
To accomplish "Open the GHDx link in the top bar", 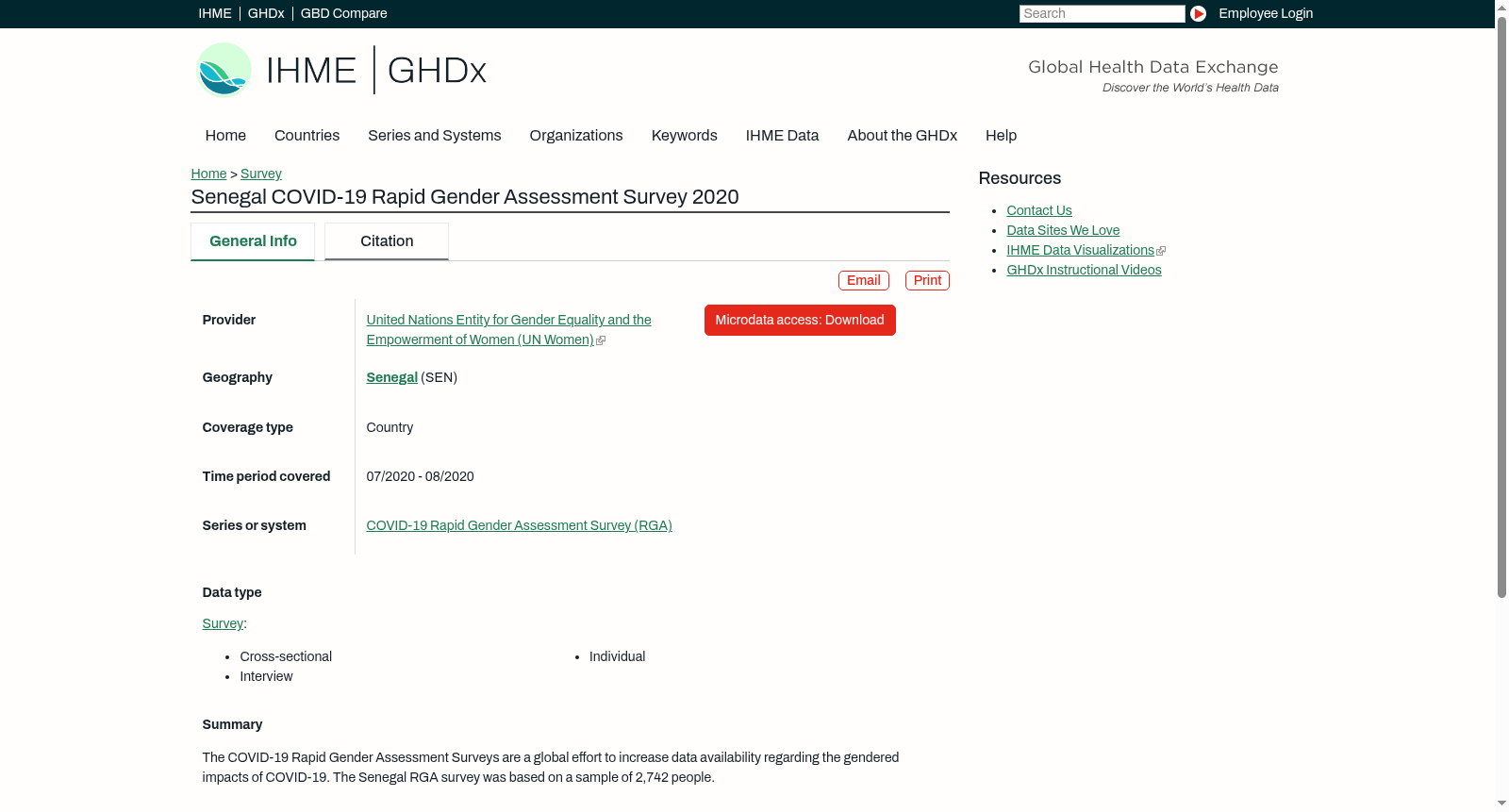I will pyautogui.click(x=266, y=13).
